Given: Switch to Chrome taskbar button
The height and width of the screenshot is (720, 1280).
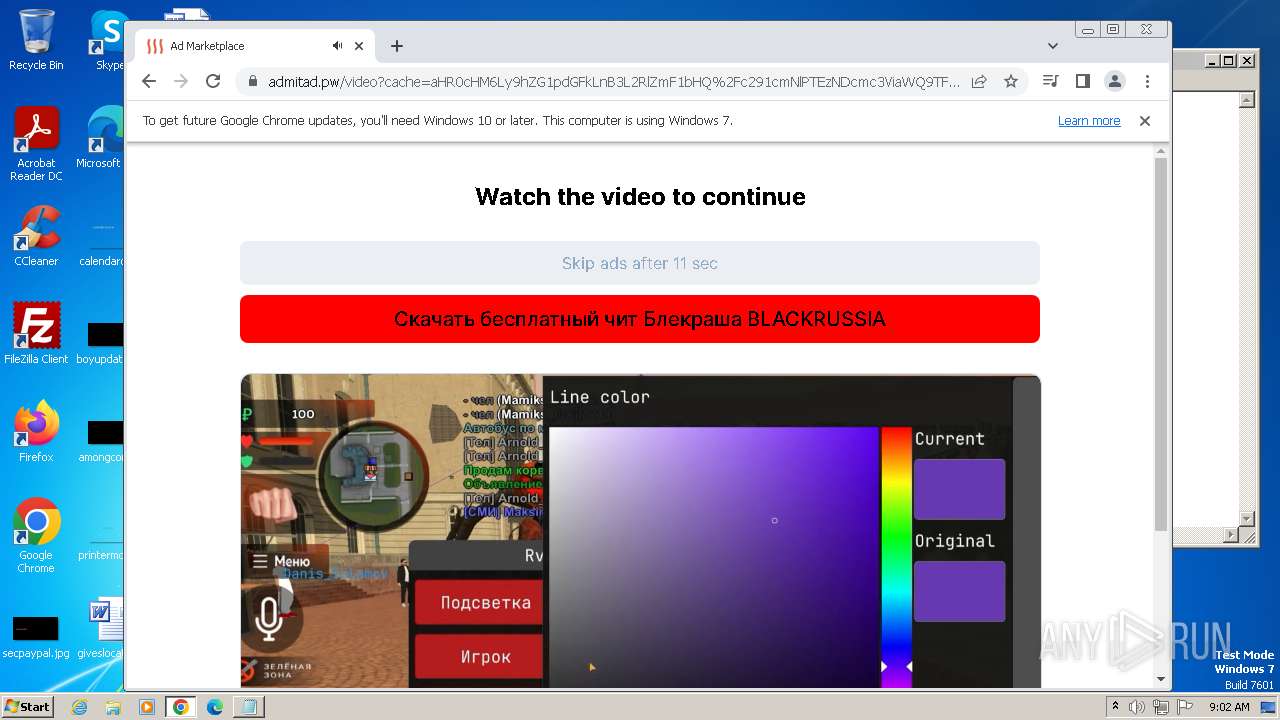Looking at the screenshot, I should coord(180,707).
